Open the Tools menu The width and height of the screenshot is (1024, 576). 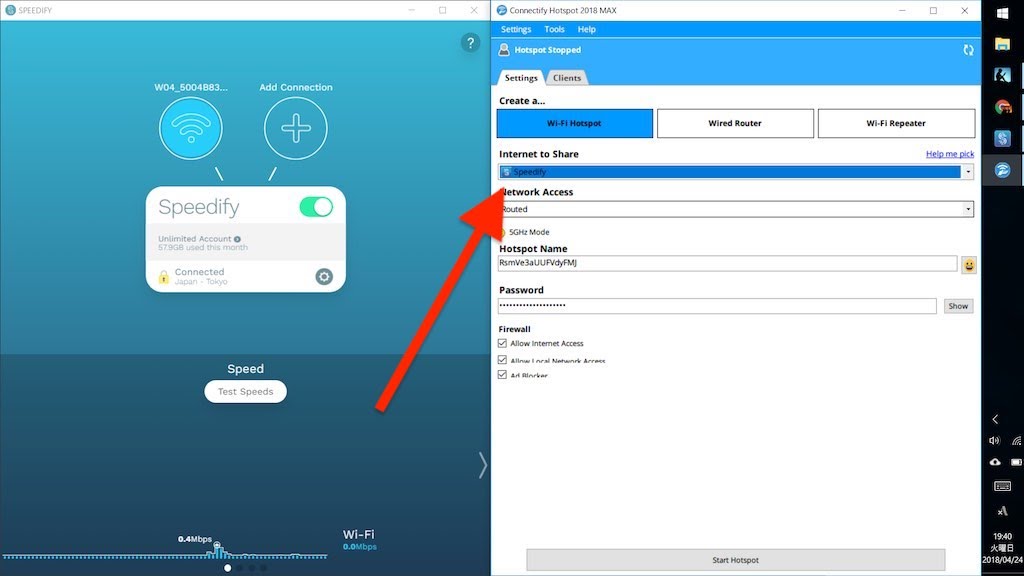[554, 29]
